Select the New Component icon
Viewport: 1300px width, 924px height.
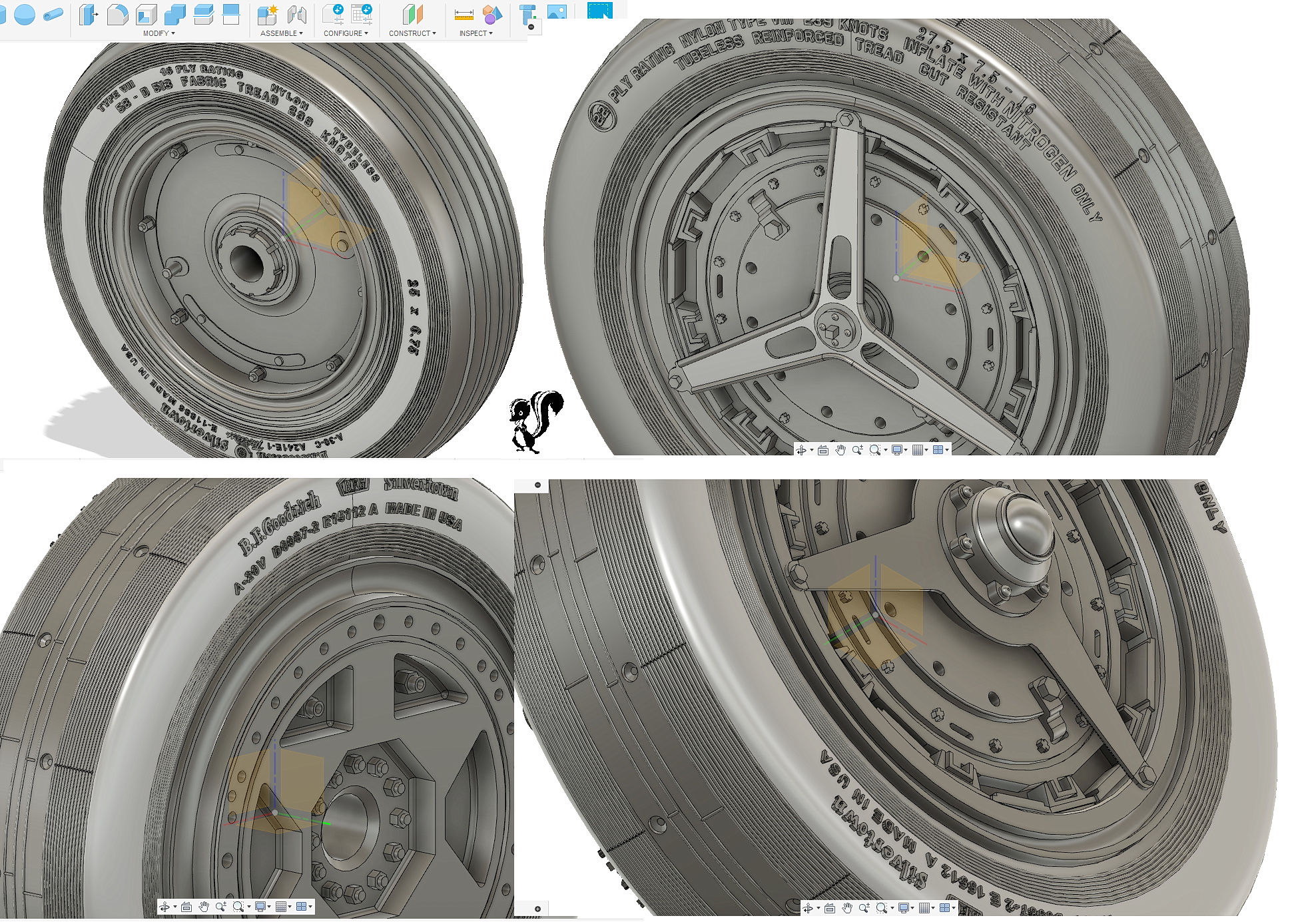coord(268,14)
